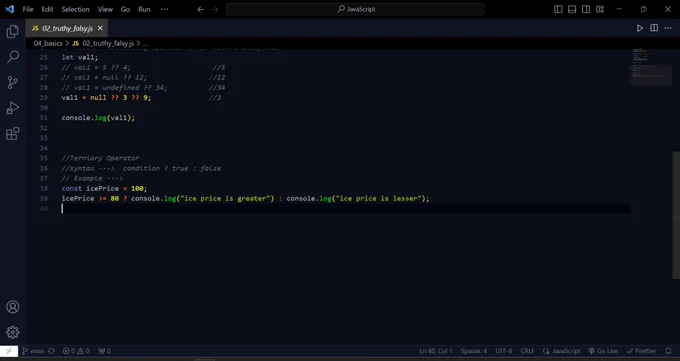The height and width of the screenshot is (361, 680).
Task: Open the Run and Debug view
Action: (x=13, y=108)
